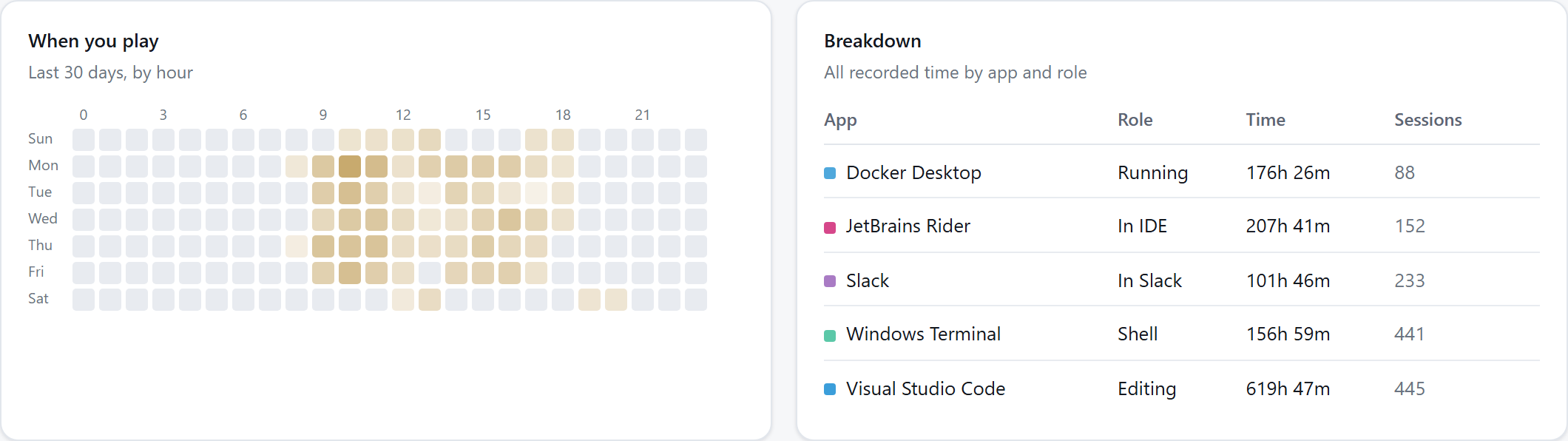The width and height of the screenshot is (1568, 441).
Task: Click the sessions count 233
Action: (x=1409, y=280)
